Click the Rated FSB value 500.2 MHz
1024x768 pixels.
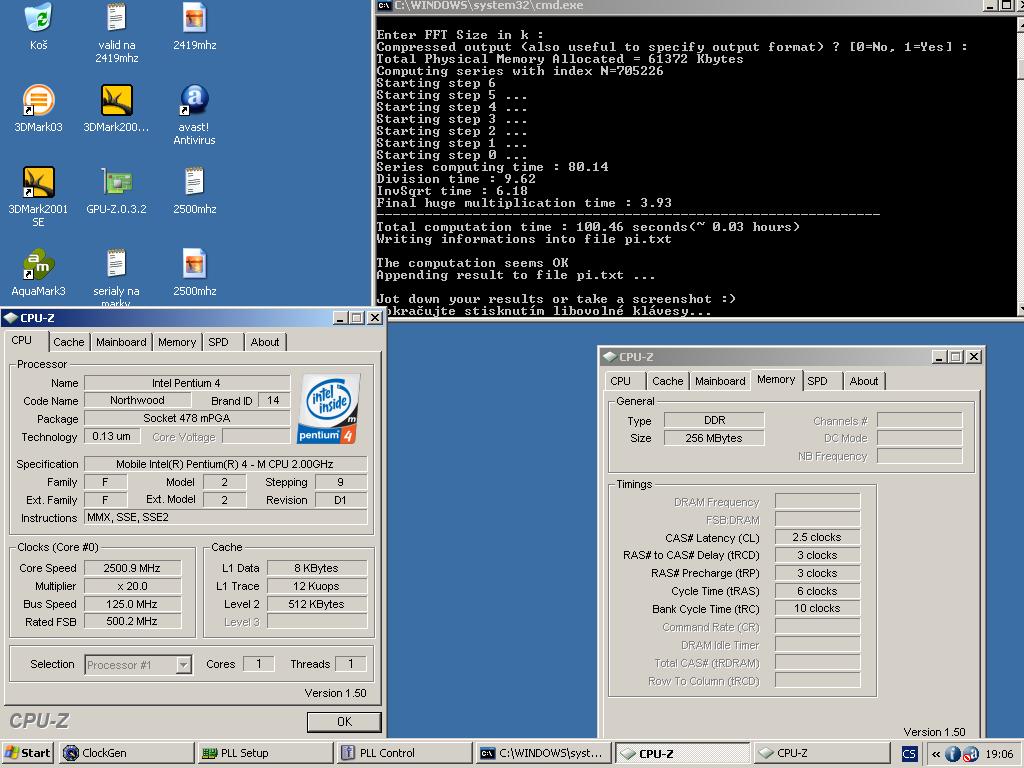(132, 622)
